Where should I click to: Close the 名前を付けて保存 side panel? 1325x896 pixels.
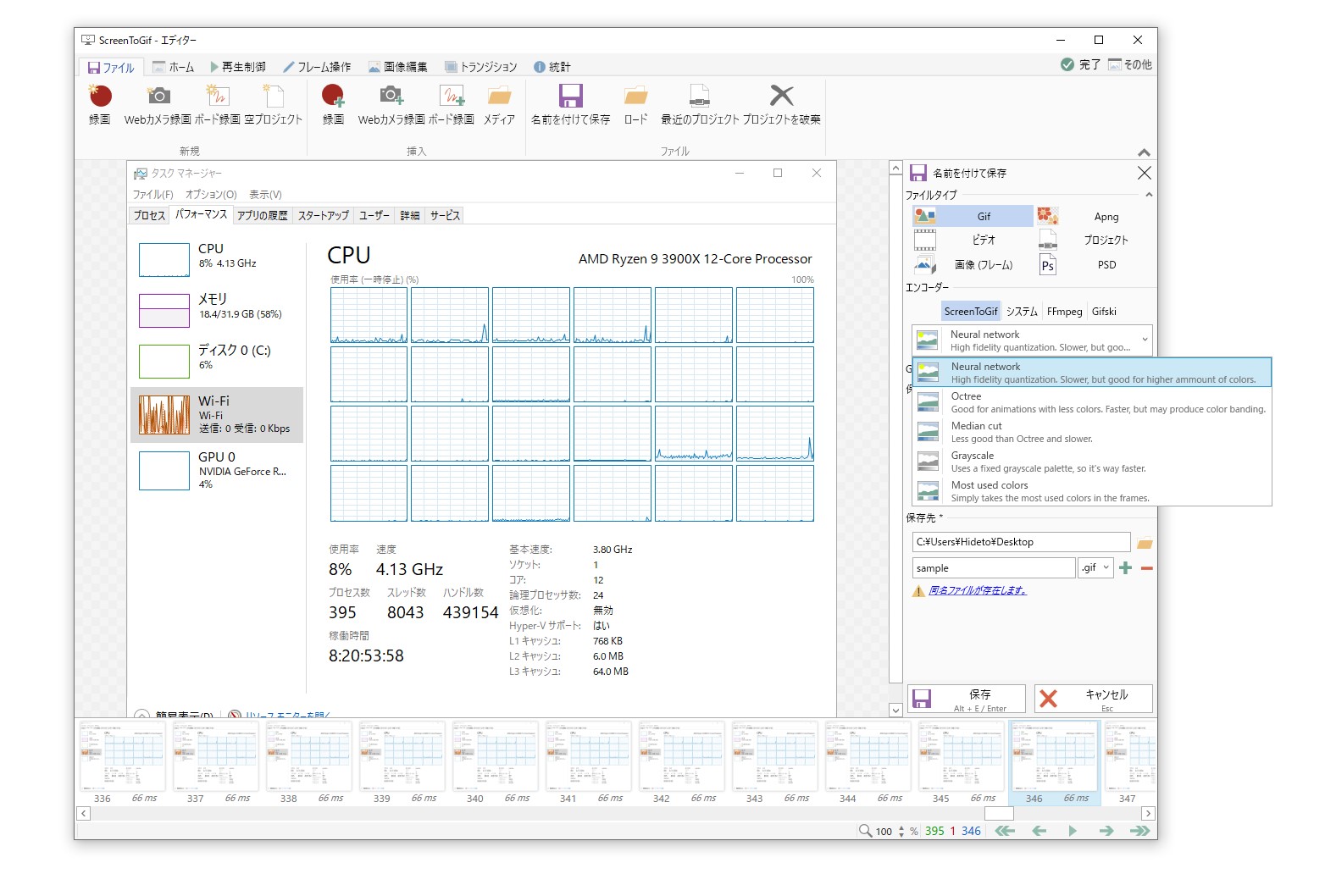tap(1144, 173)
